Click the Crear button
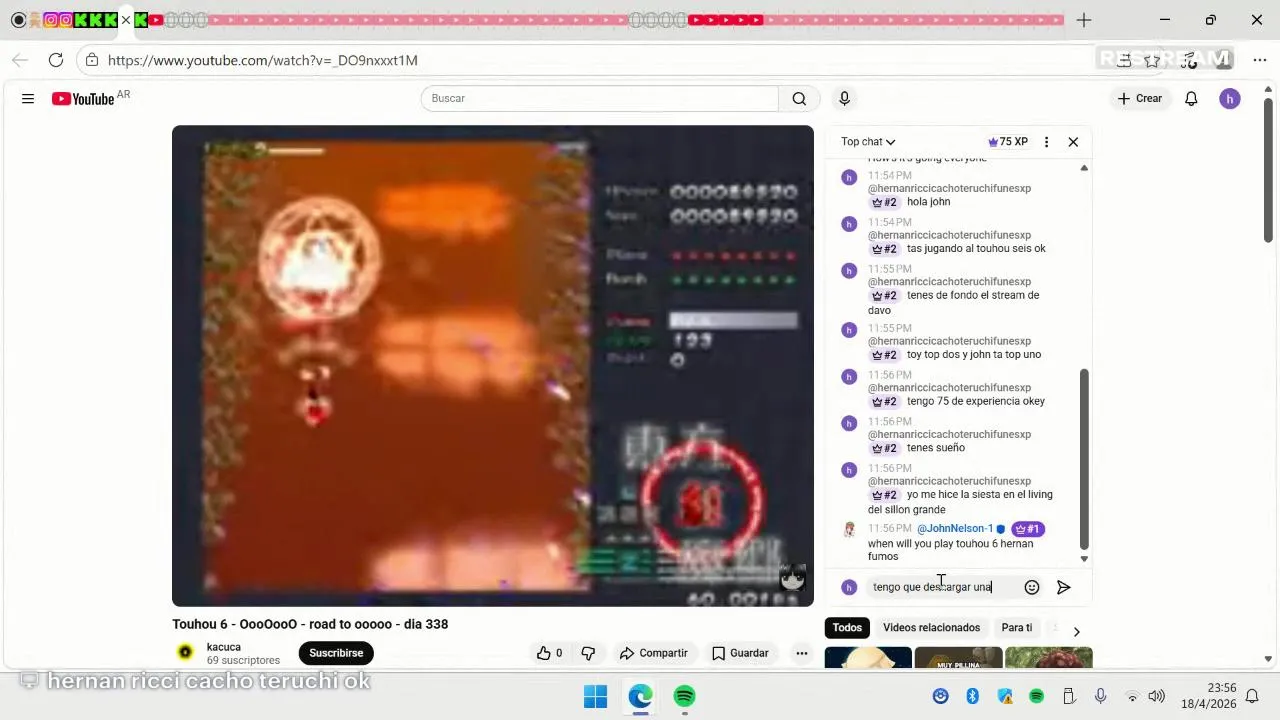1280x720 pixels. [x=1140, y=98]
